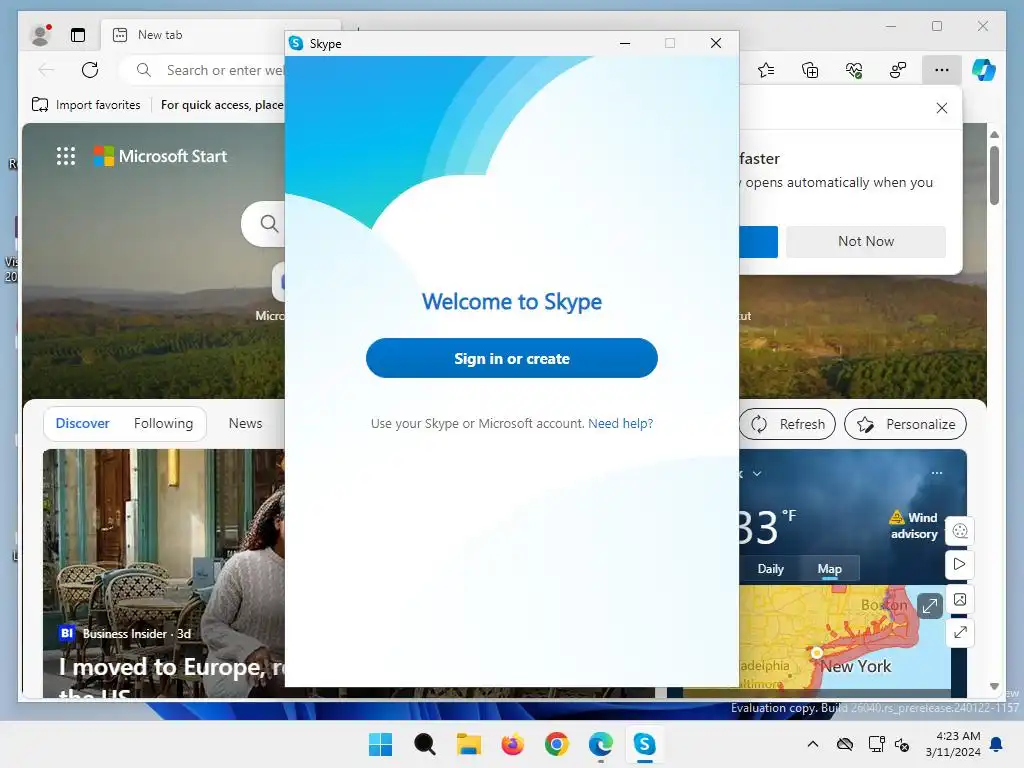The height and width of the screenshot is (768, 1024).
Task: Open the Edge Collections icon
Action: (810, 70)
